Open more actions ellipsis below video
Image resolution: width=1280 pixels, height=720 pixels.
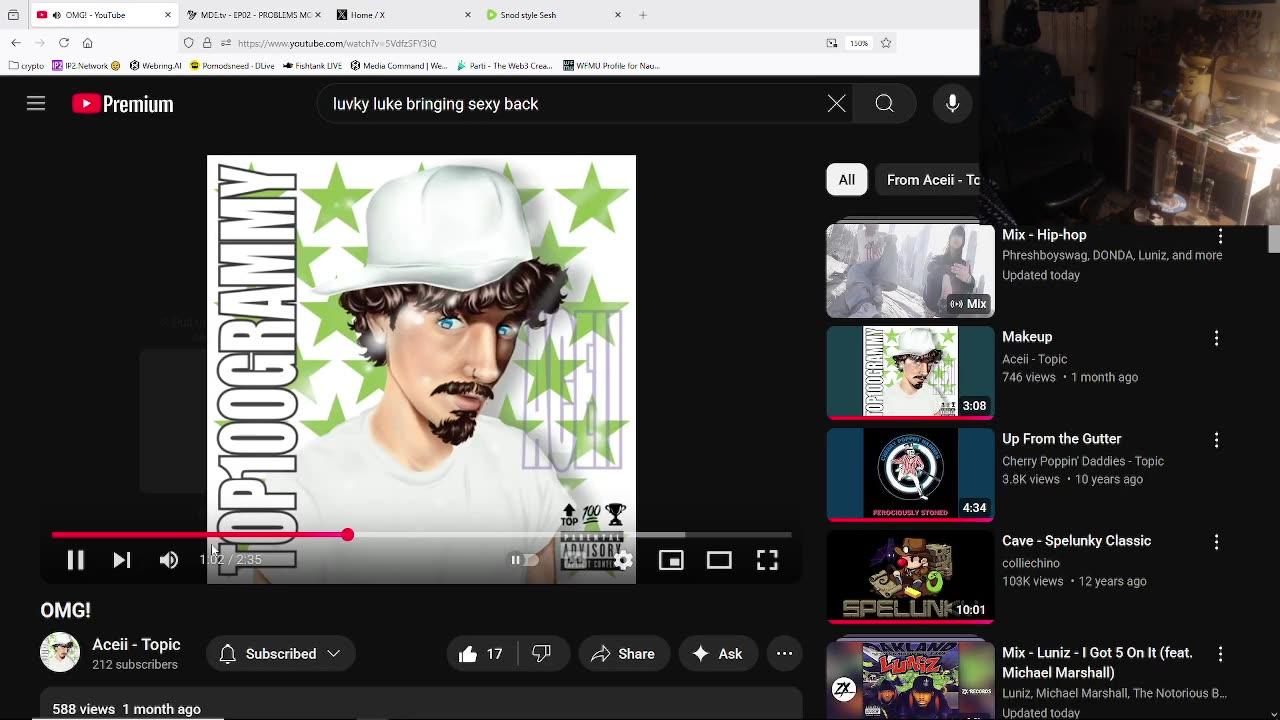click(x=784, y=654)
